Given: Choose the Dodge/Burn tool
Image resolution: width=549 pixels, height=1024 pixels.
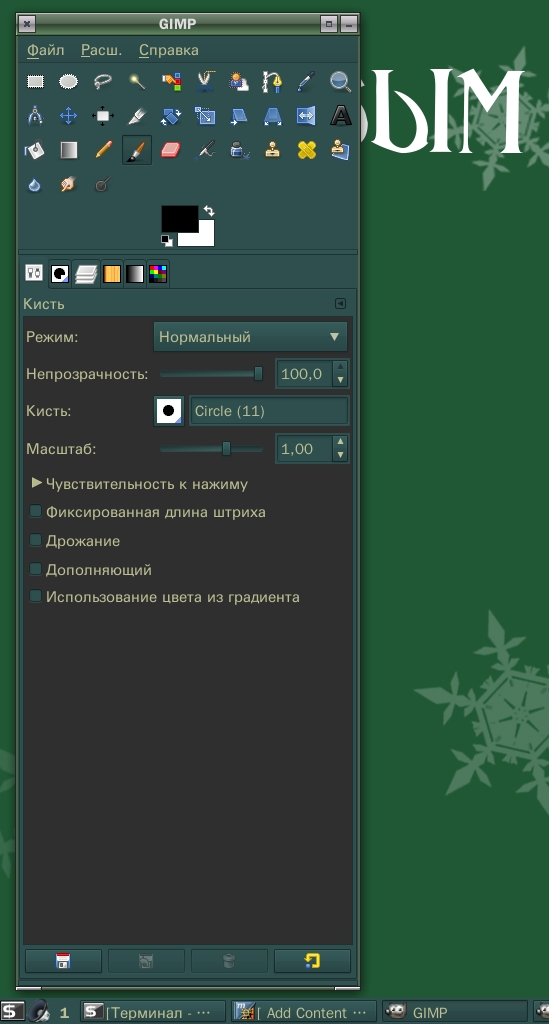Looking at the screenshot, I should tap(102, 185).
